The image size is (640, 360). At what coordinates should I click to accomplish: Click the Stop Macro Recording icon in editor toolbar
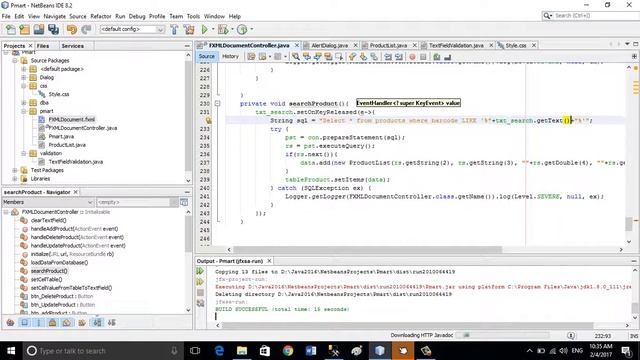pos(423,57)
